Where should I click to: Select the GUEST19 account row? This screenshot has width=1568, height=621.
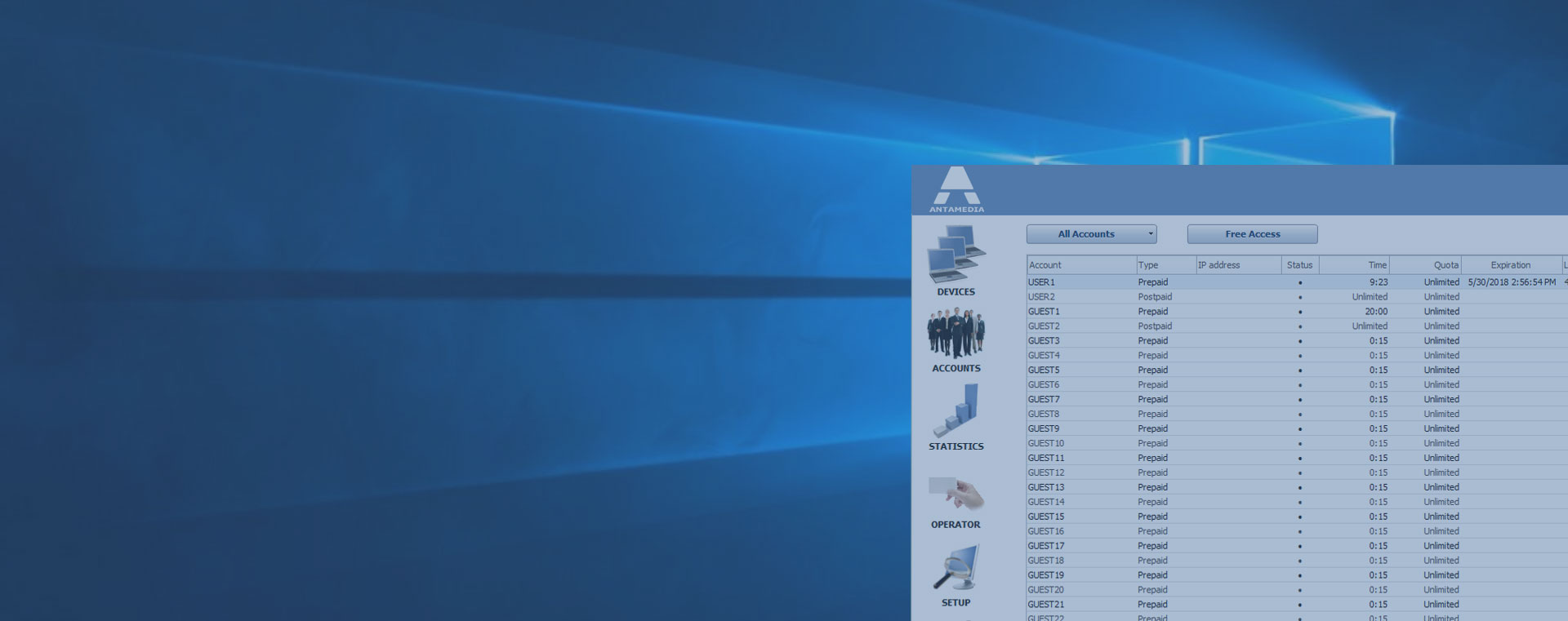(1297, 576)
